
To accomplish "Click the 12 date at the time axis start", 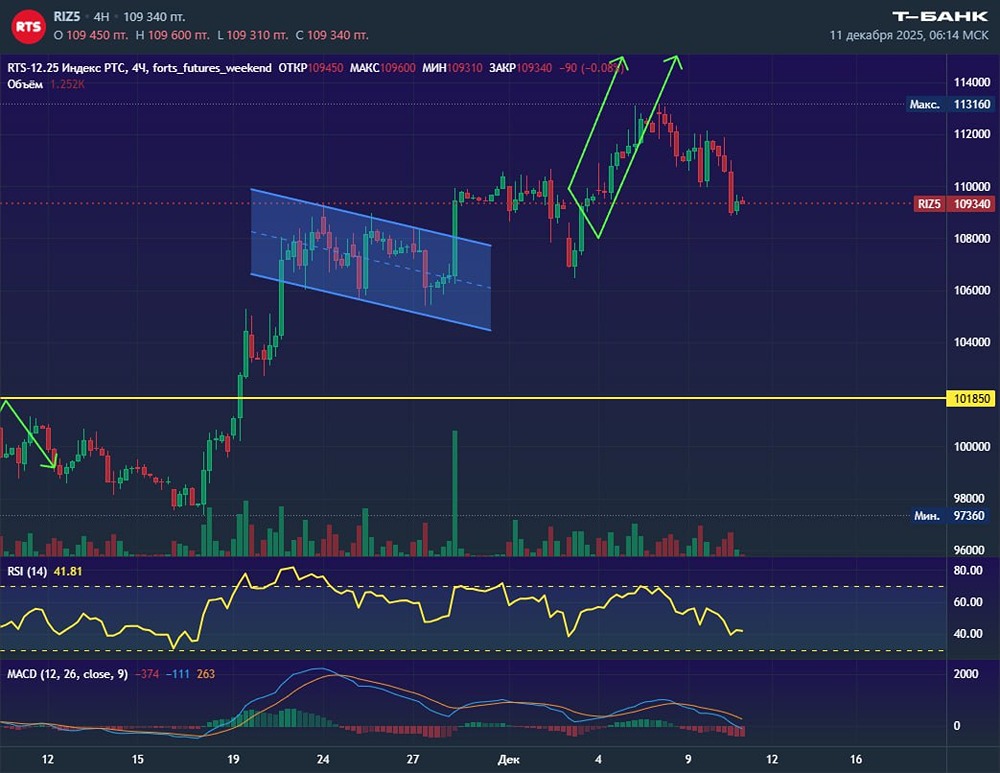I will (x=47, y=759).
